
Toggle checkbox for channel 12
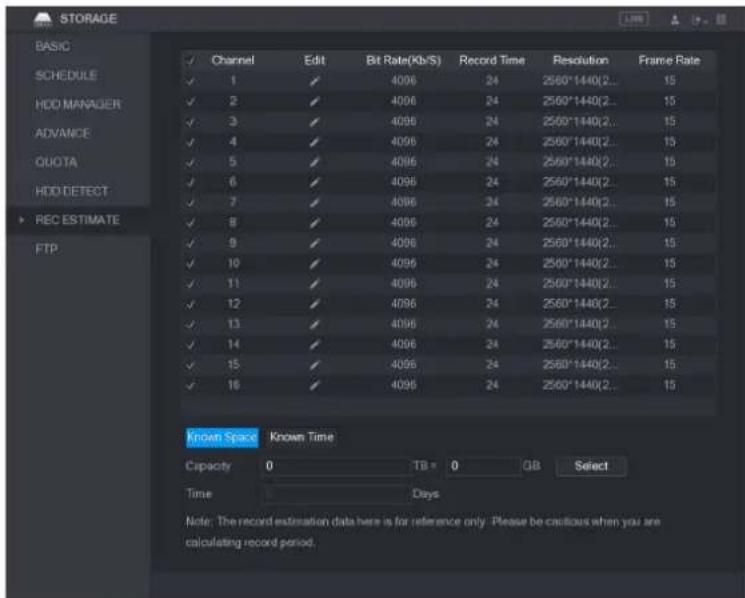(190, 304)
